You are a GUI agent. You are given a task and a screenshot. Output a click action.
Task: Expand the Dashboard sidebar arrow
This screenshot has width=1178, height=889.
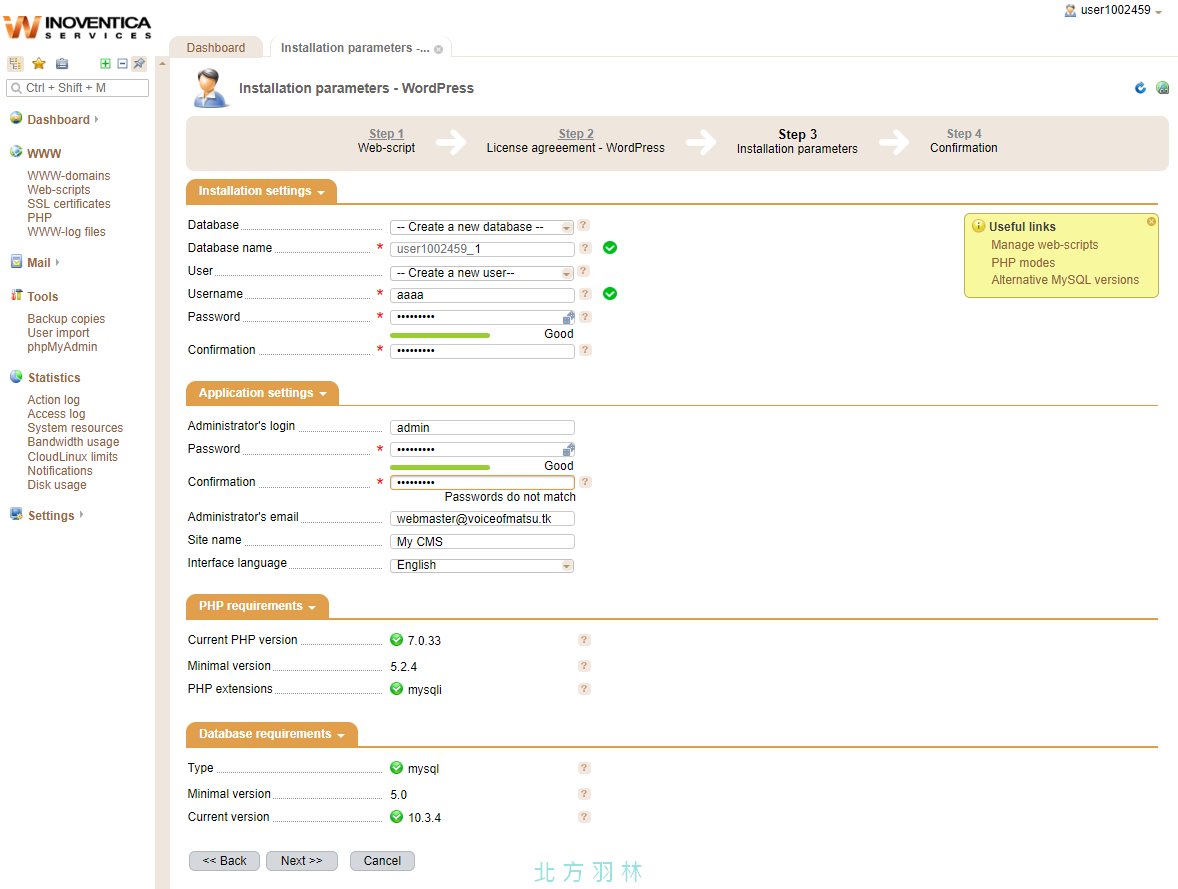[96, 119]
